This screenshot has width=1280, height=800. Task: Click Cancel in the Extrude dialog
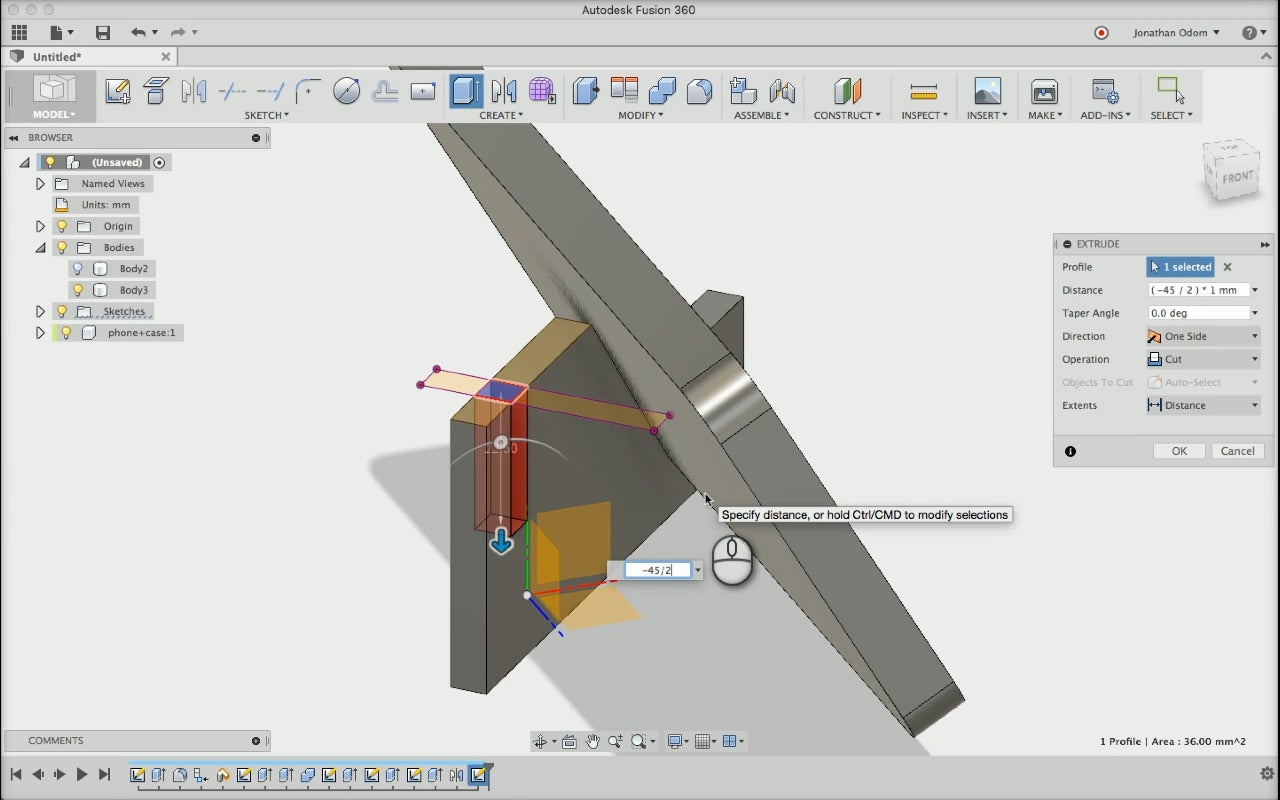click(x=1237, y=451)
